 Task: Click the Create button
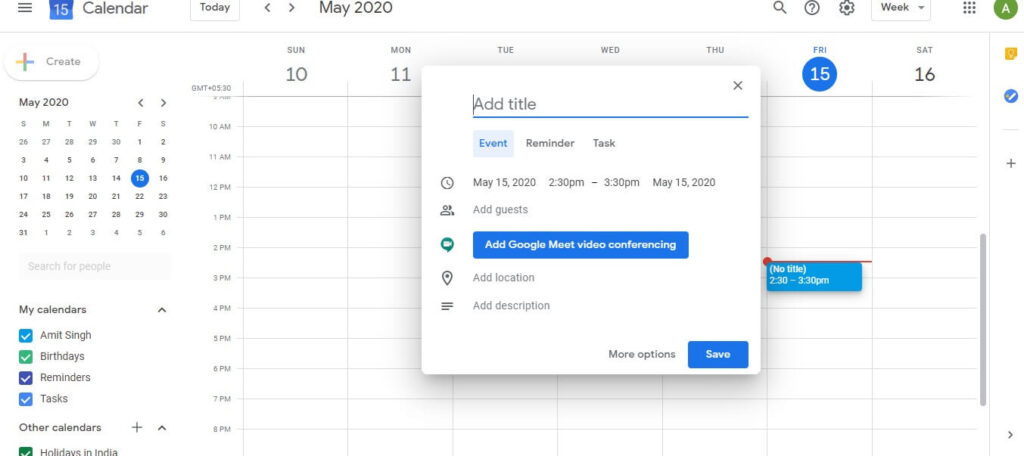pyautogui.click(x=52, y=62)
